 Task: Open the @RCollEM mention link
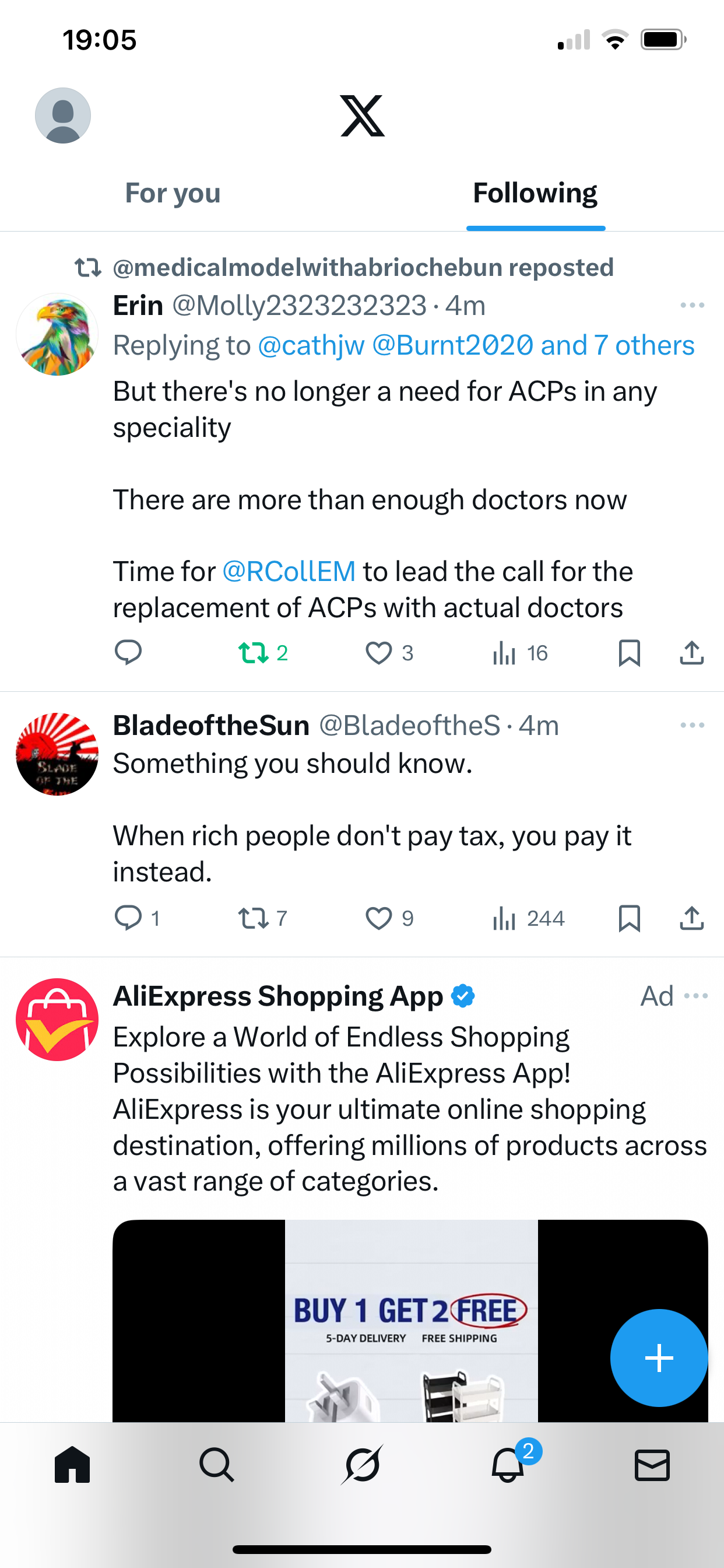pyautogui.click(x=289, y=572)
